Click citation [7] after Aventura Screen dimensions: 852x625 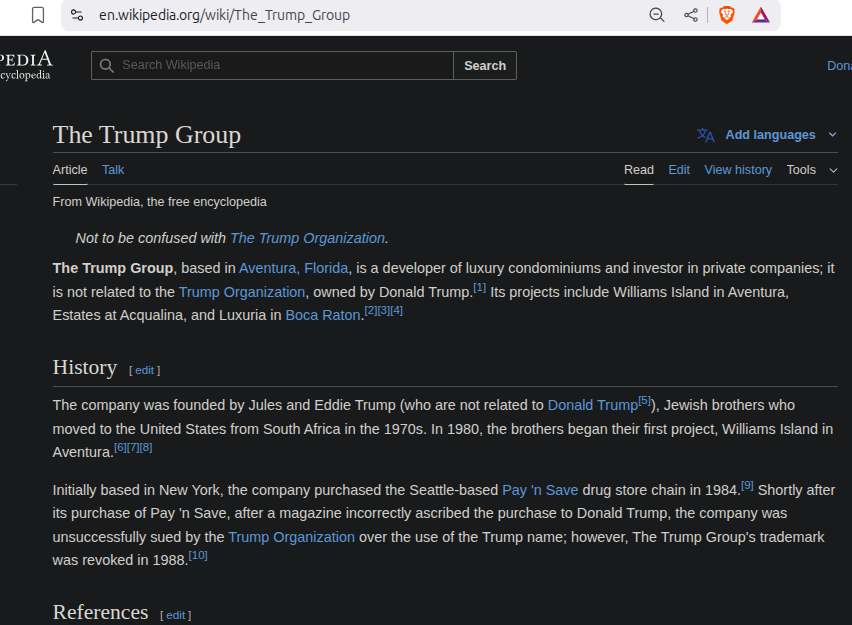click(133, 447)
